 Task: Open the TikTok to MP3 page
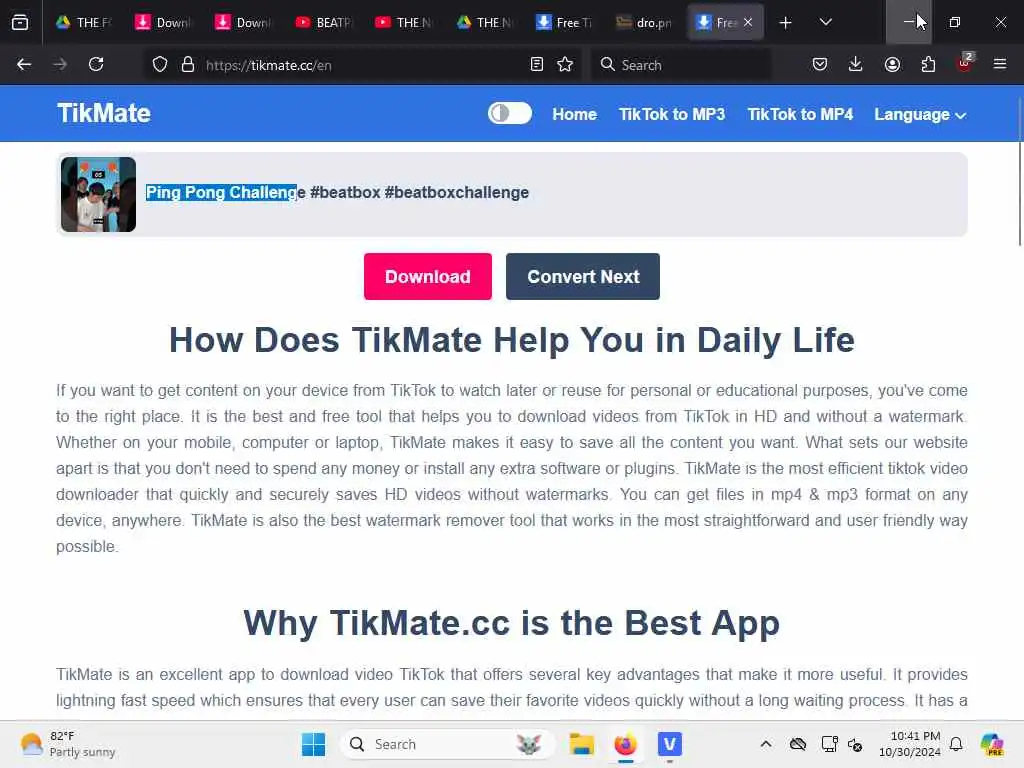[672, 114]
